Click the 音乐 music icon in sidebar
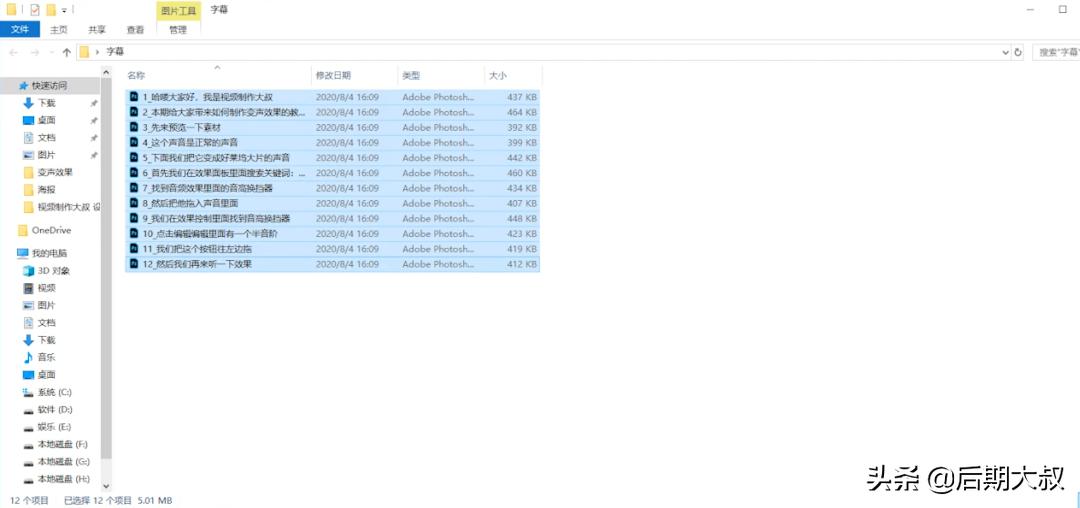The image size is (1080, 508). pyautogui.click(x=28, y=358)
